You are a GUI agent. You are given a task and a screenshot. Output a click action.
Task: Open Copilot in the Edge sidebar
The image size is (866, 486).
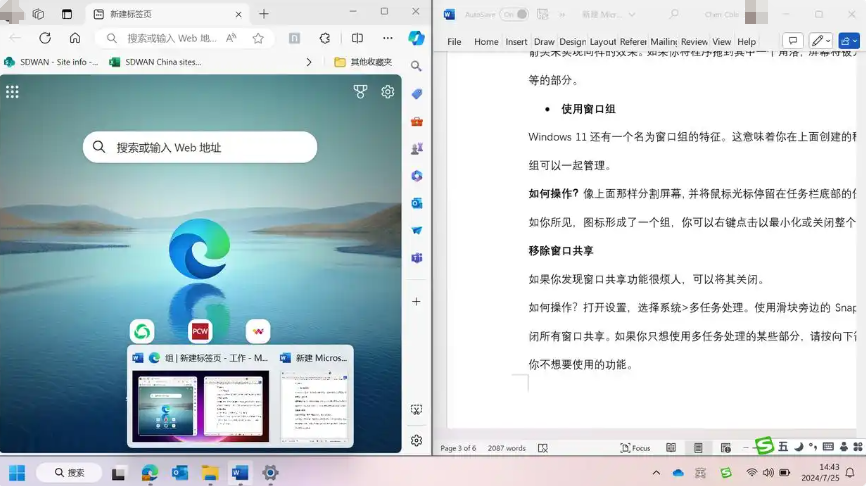point(416,38)
